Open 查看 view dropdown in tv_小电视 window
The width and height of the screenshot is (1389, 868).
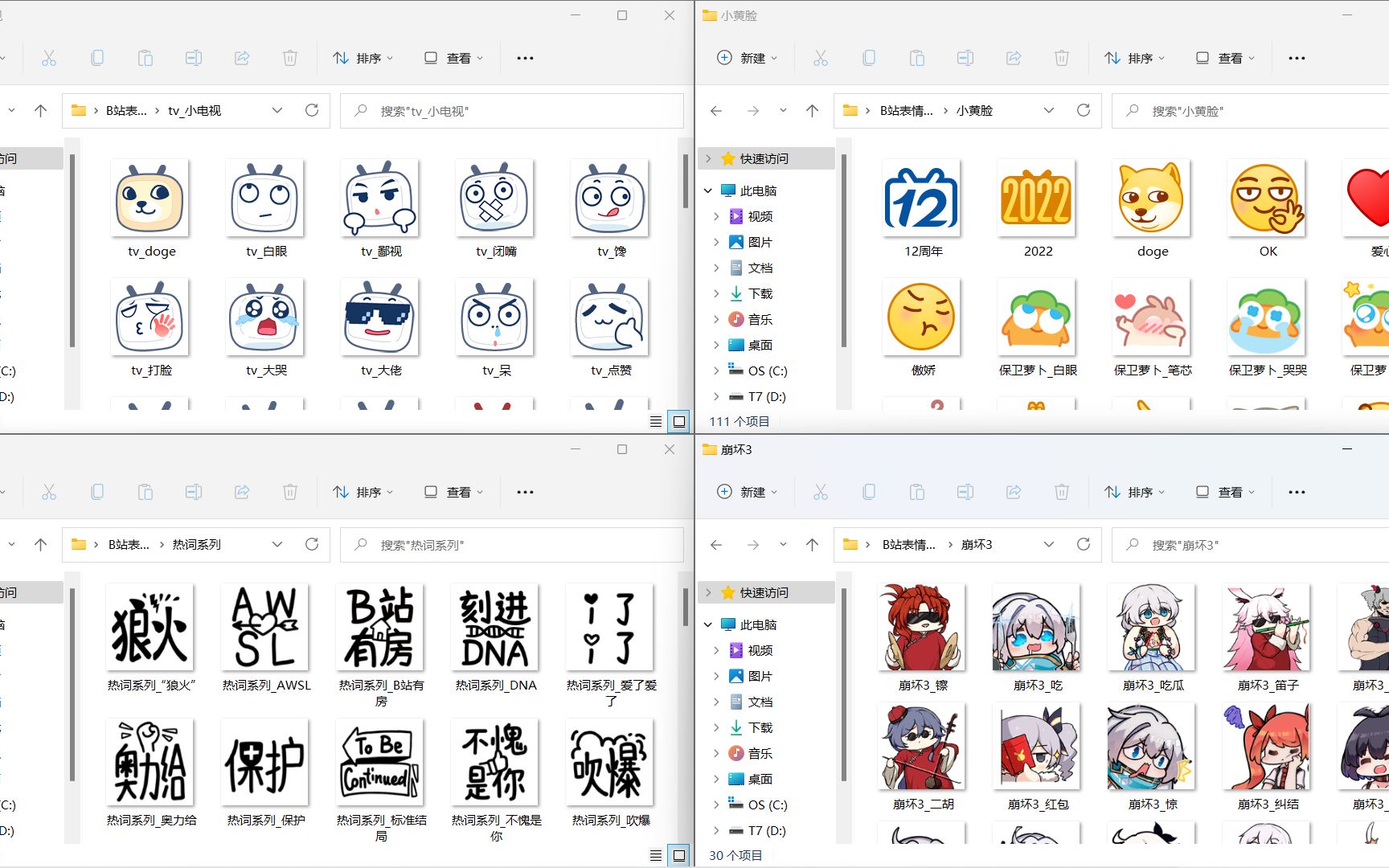[454, 58]
